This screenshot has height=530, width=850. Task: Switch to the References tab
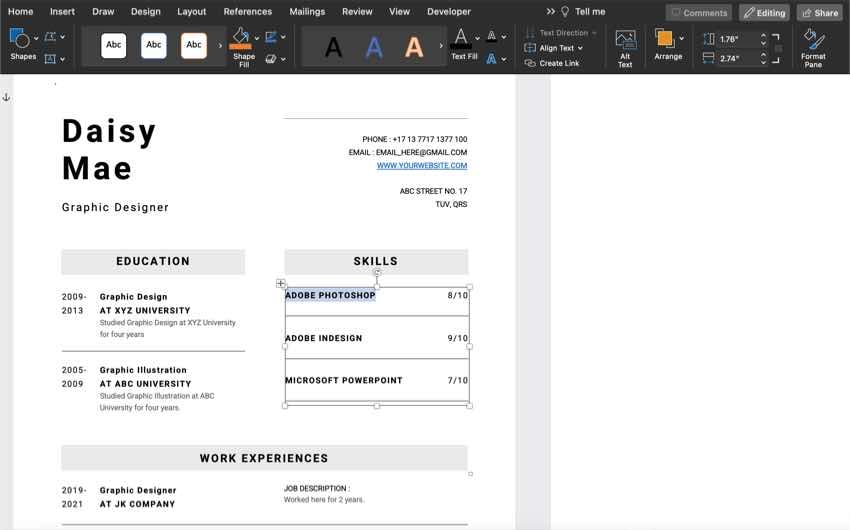[x=248, y=11]
